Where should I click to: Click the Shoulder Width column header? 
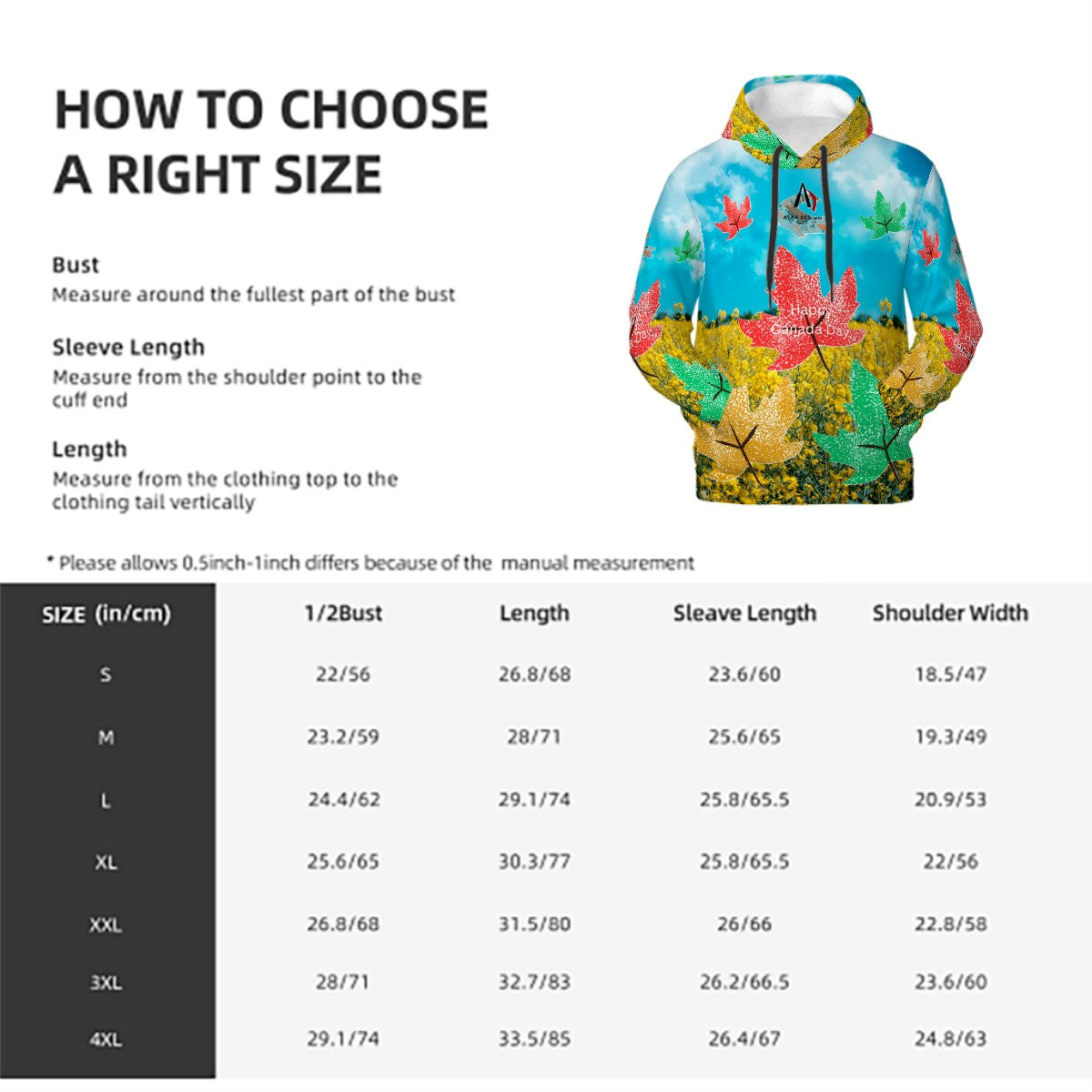[950, 612]
